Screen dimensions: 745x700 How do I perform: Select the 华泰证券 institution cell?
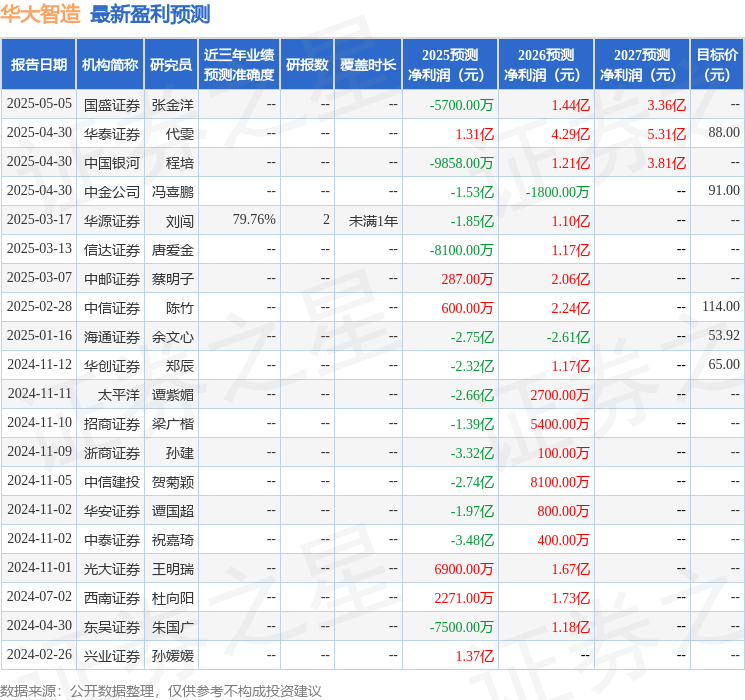pos(112,134)
